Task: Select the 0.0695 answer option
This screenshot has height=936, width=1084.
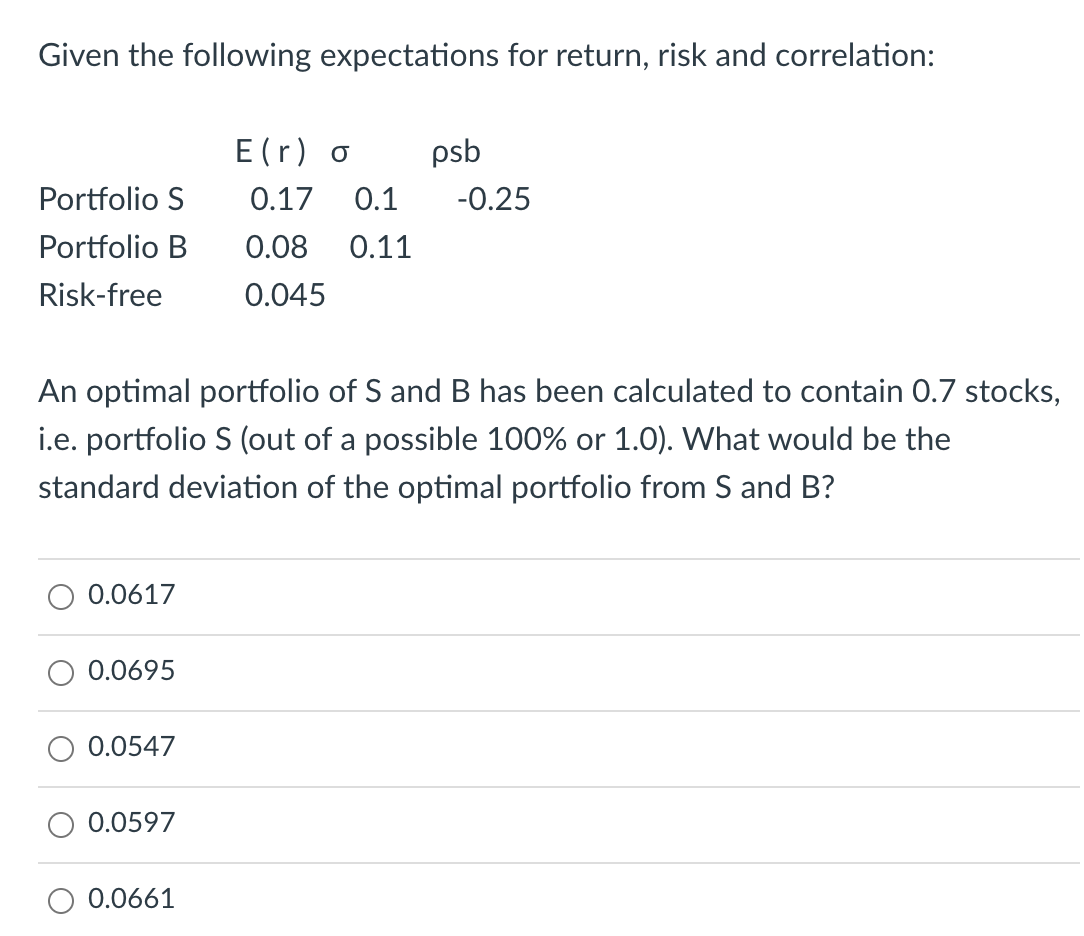Action: 61,672
